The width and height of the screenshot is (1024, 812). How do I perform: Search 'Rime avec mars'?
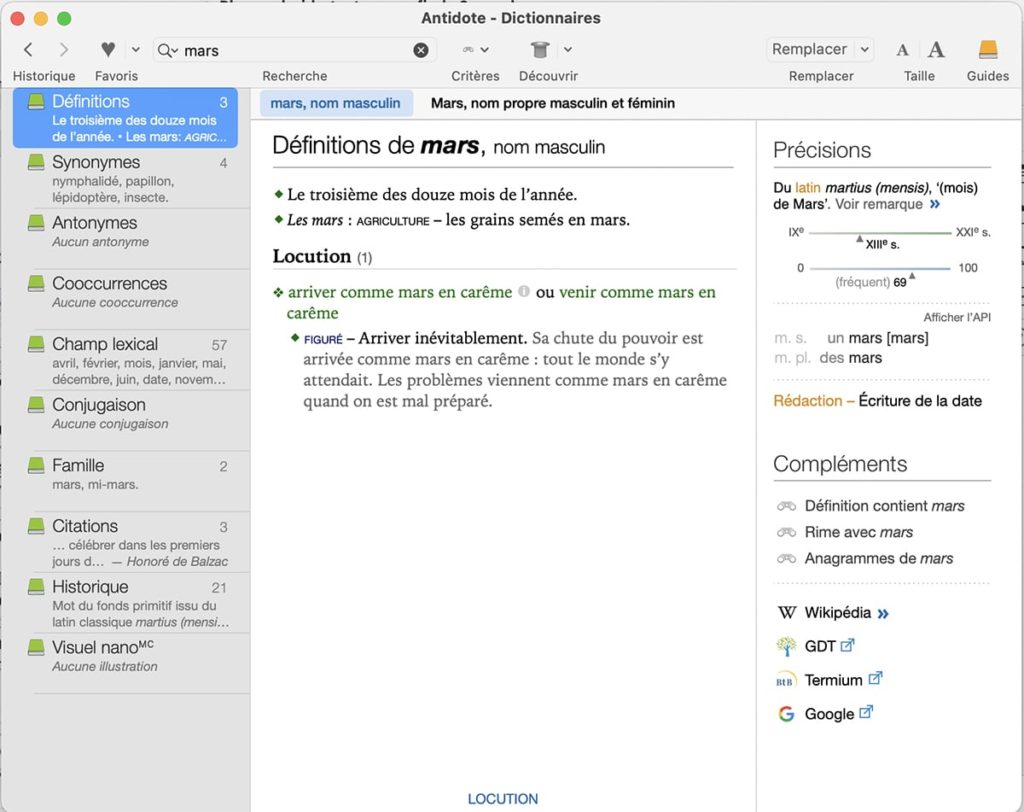[859, 532]
